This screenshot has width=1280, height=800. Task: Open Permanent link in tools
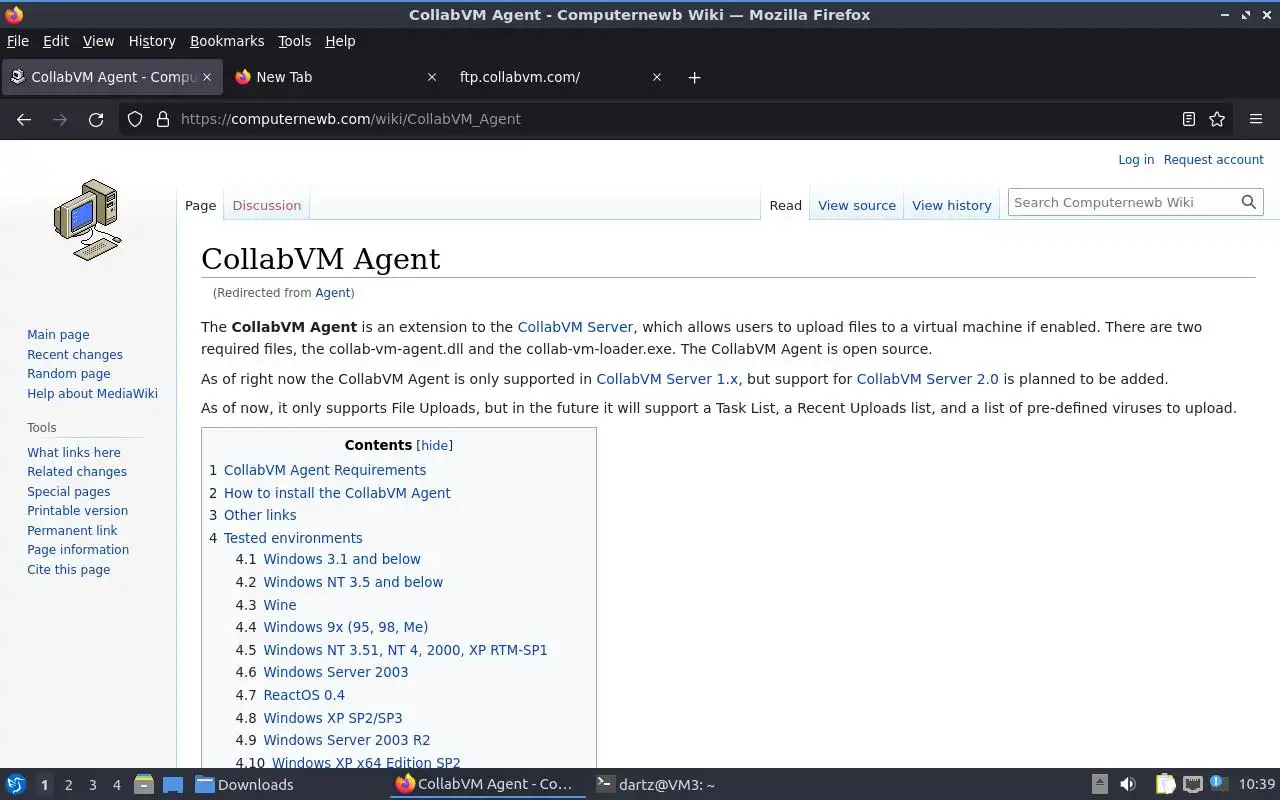pyautogui.click(x=72, y=530)
